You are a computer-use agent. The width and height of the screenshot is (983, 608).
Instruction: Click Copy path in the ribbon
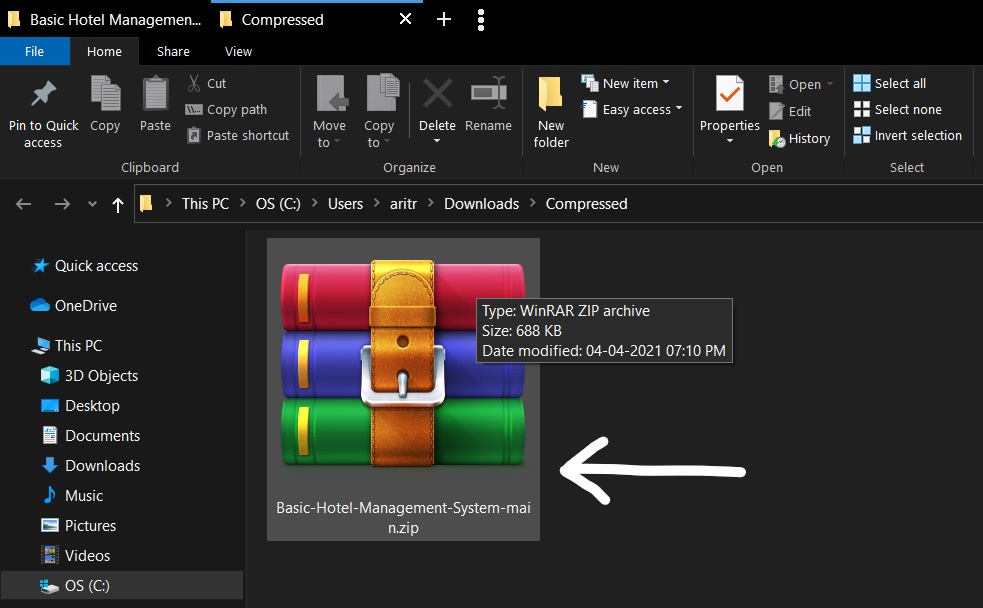click(226, 110)
